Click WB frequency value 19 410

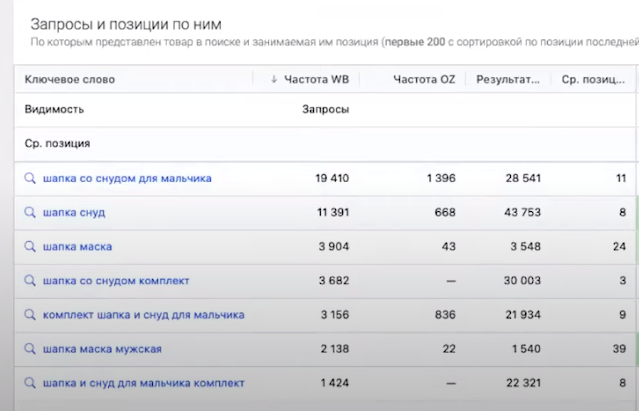pyautogui.click(x=332, y=178)
